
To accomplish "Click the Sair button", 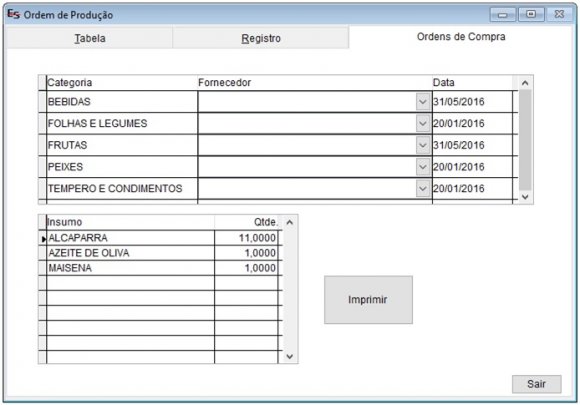I will click(x=536, y=384).
